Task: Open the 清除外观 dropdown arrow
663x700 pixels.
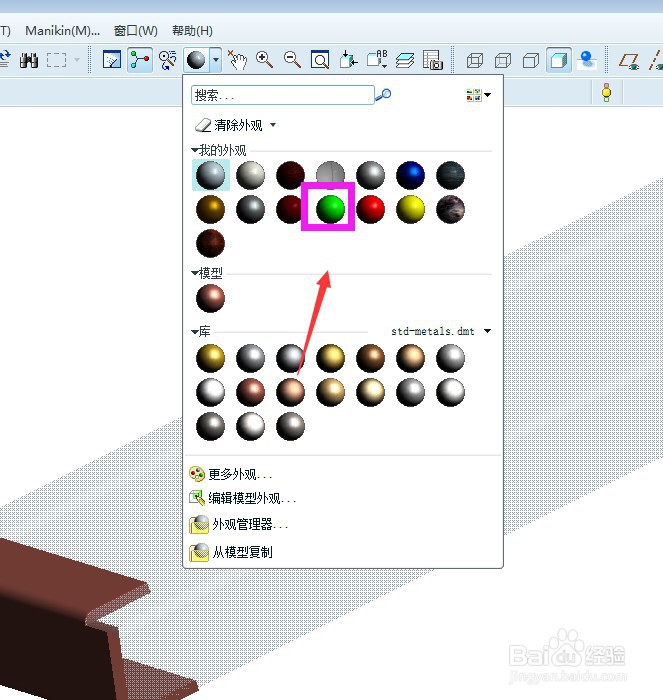Action: coord(273,125)
